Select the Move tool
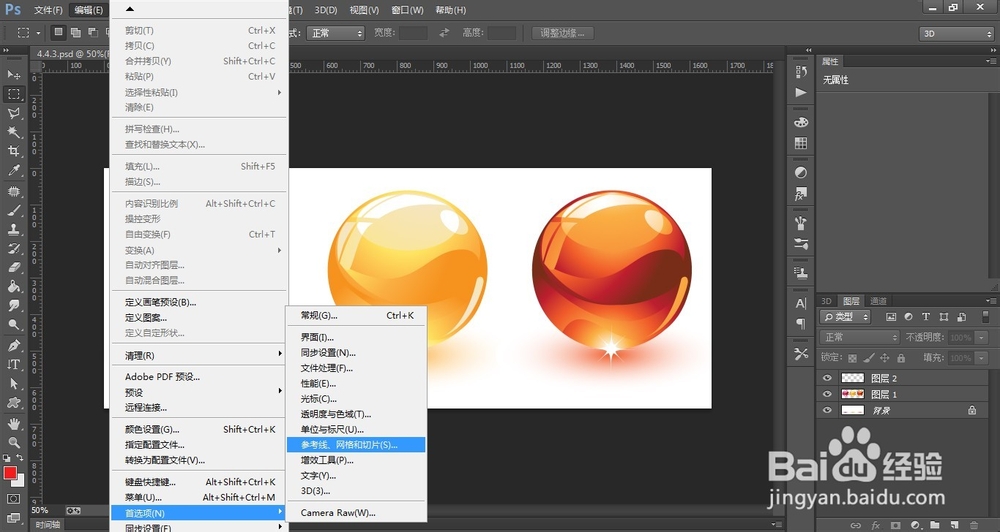Viewport: 1000px width, 532px height. tap(13, 75)
